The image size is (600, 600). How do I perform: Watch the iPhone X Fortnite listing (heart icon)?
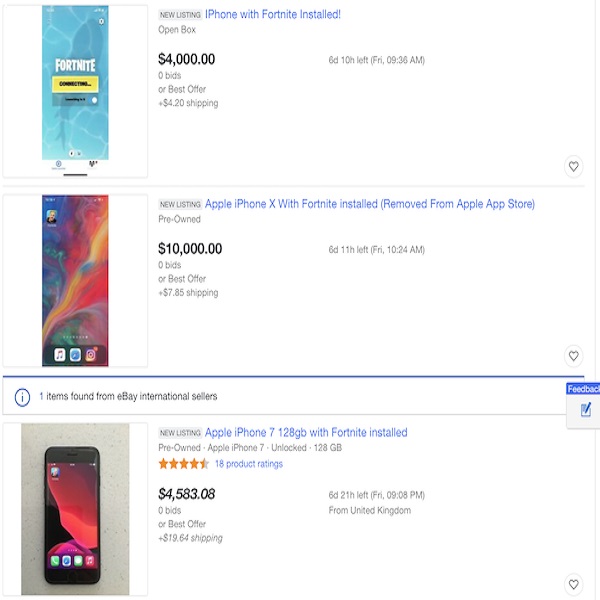573,355
